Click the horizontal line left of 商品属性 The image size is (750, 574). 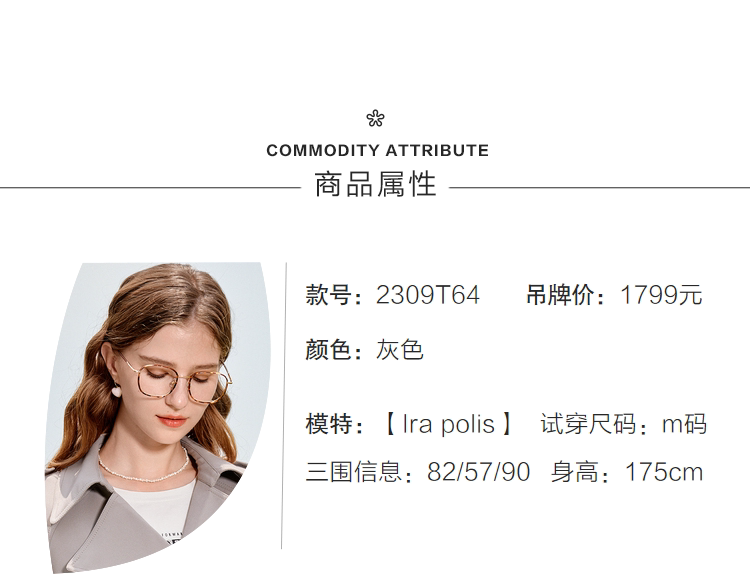click(x=150, y=187)
